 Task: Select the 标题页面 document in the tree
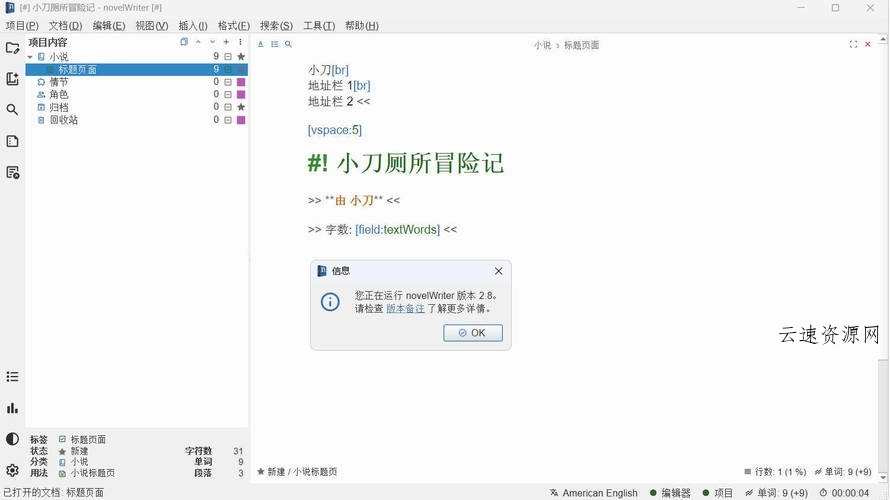pyautogui.click(x=136, y=69)
